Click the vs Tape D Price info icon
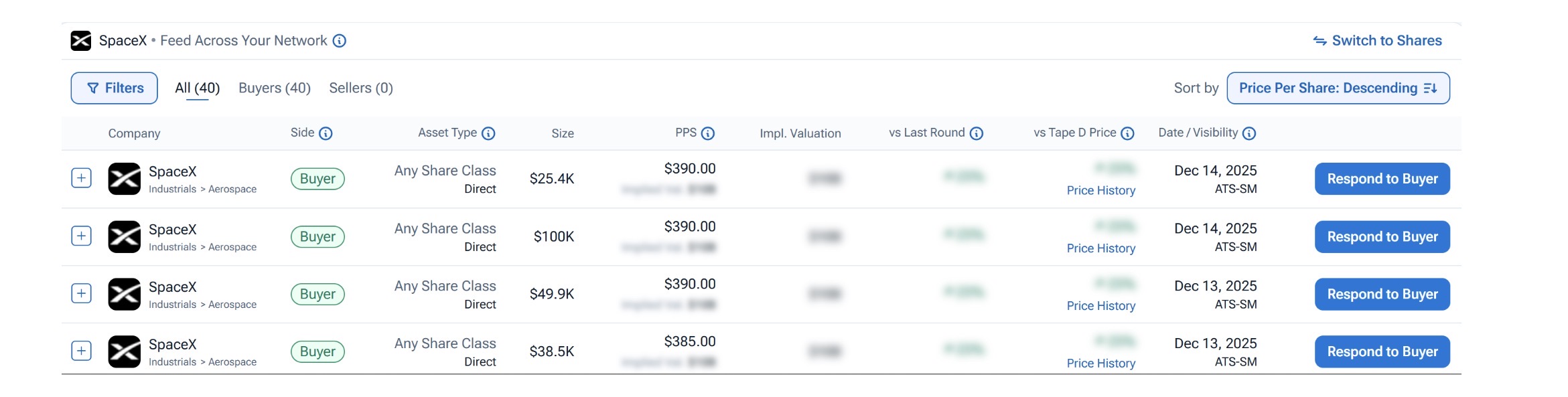 tap(1127, 133)
